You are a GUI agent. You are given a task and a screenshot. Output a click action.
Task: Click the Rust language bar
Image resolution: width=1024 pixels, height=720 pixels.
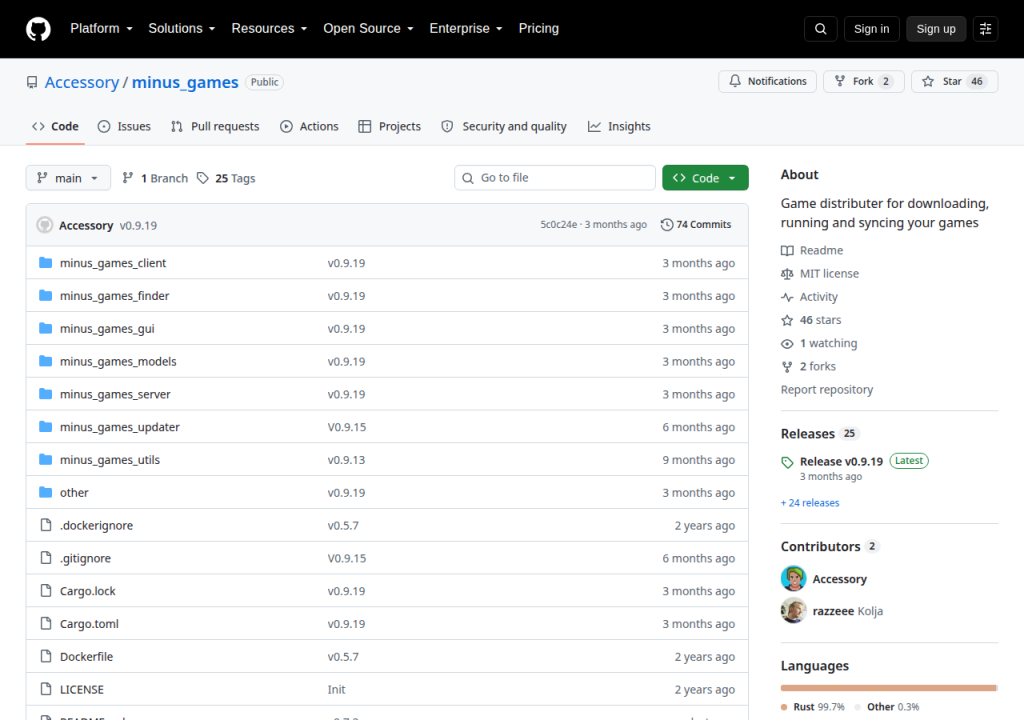point(888,688)
